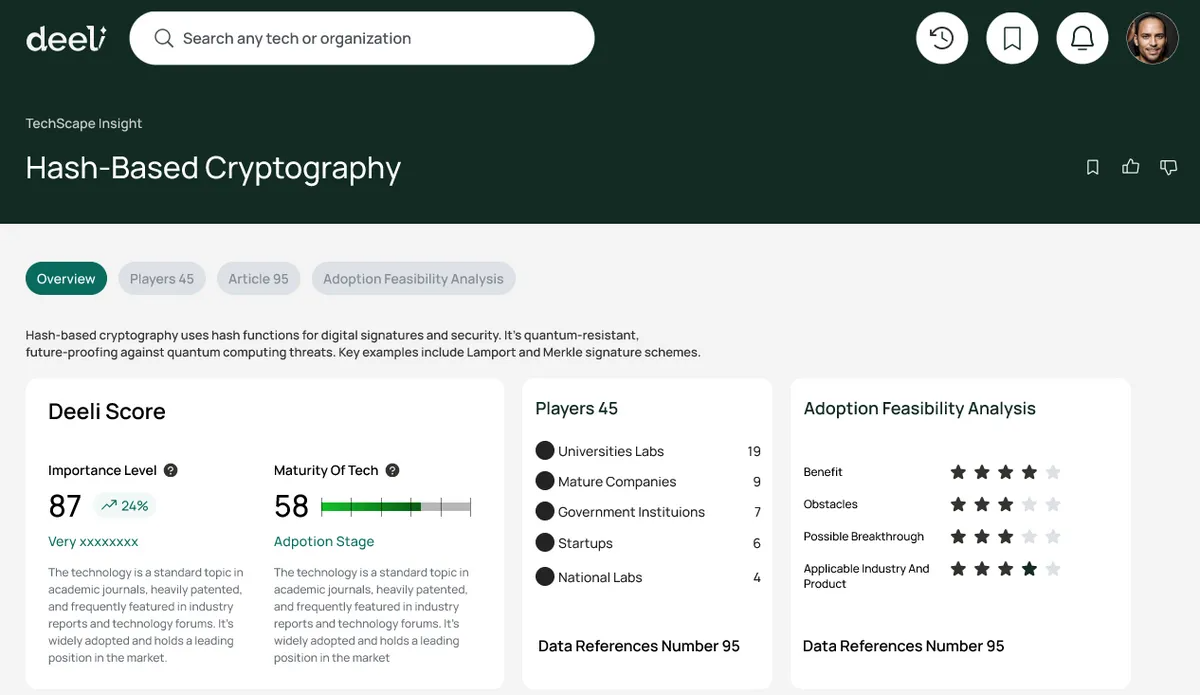Click the Universities Labs count 19
Viewport: 1200px width, 695px height.
[754, 451]
